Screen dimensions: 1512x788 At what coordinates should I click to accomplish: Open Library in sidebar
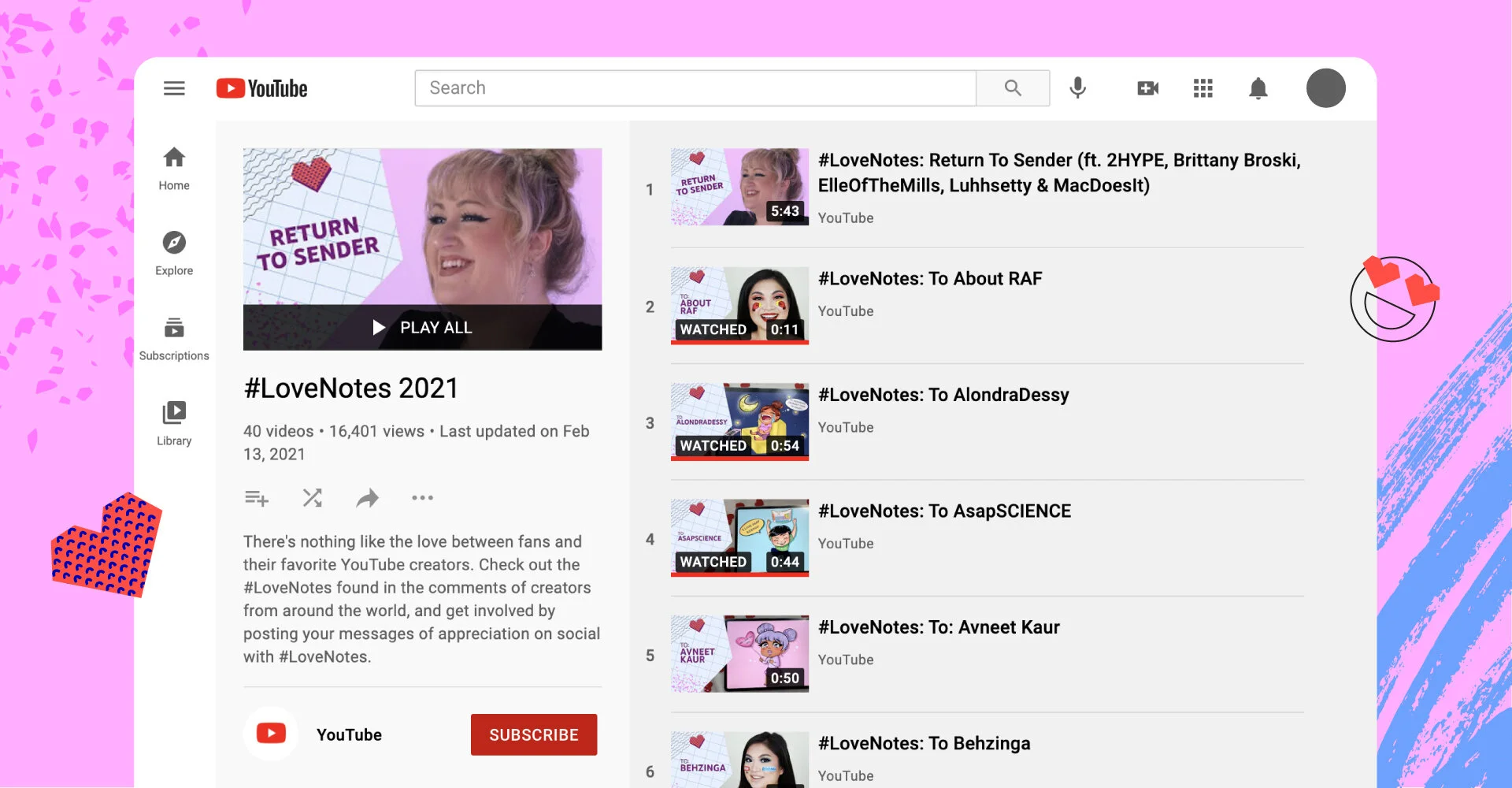[x=174, y=424]
